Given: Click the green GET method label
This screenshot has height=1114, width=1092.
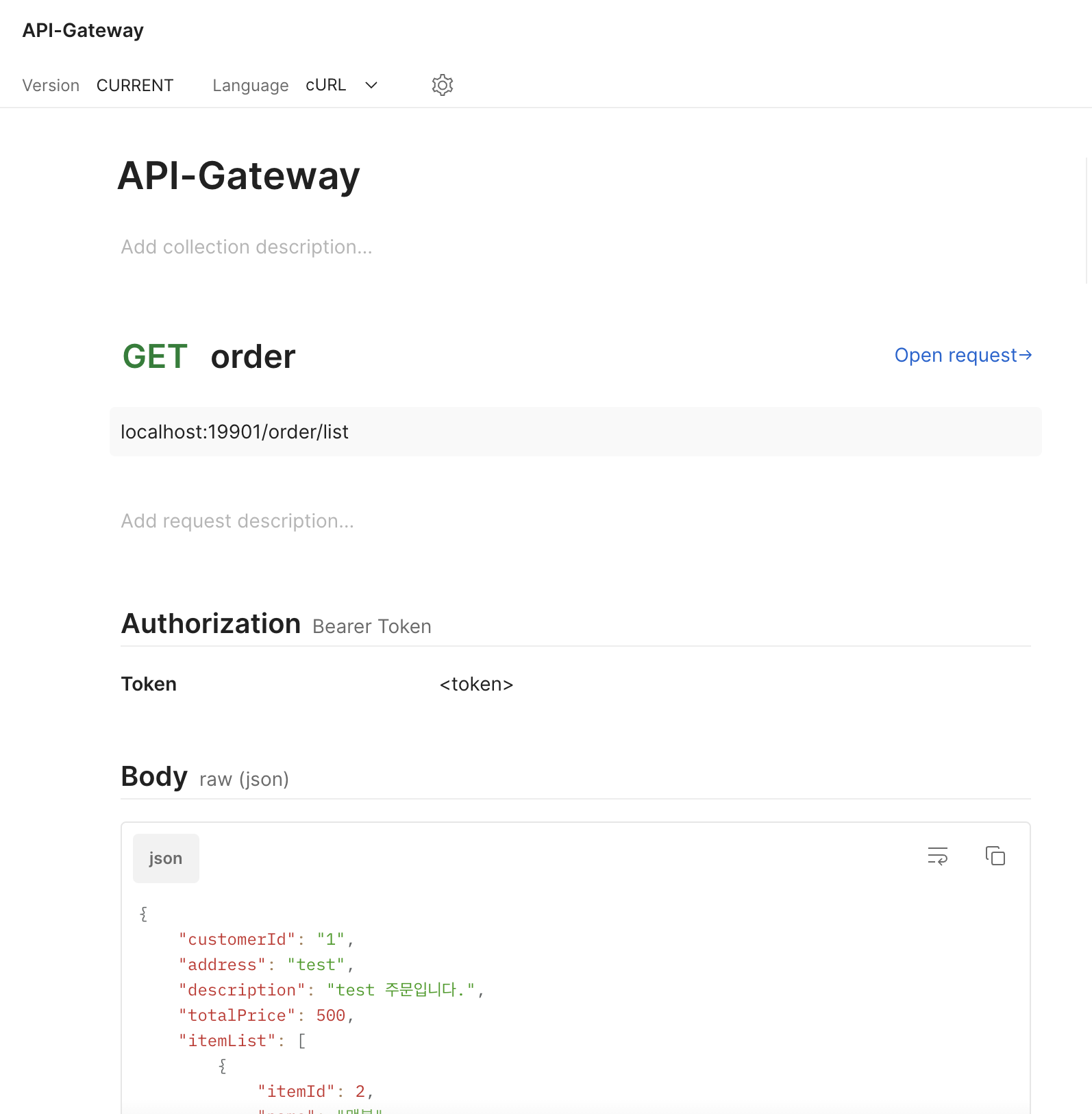Looking at the screenshot, I should click(155, 357).
